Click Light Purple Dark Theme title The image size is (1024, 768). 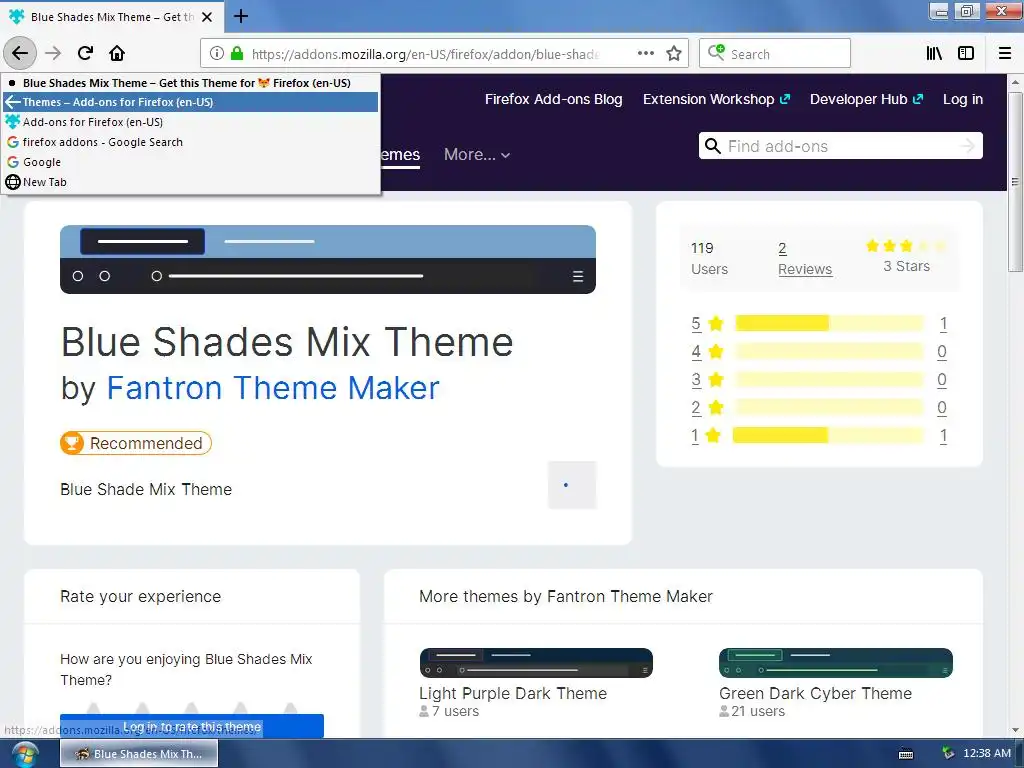point(513,694)
